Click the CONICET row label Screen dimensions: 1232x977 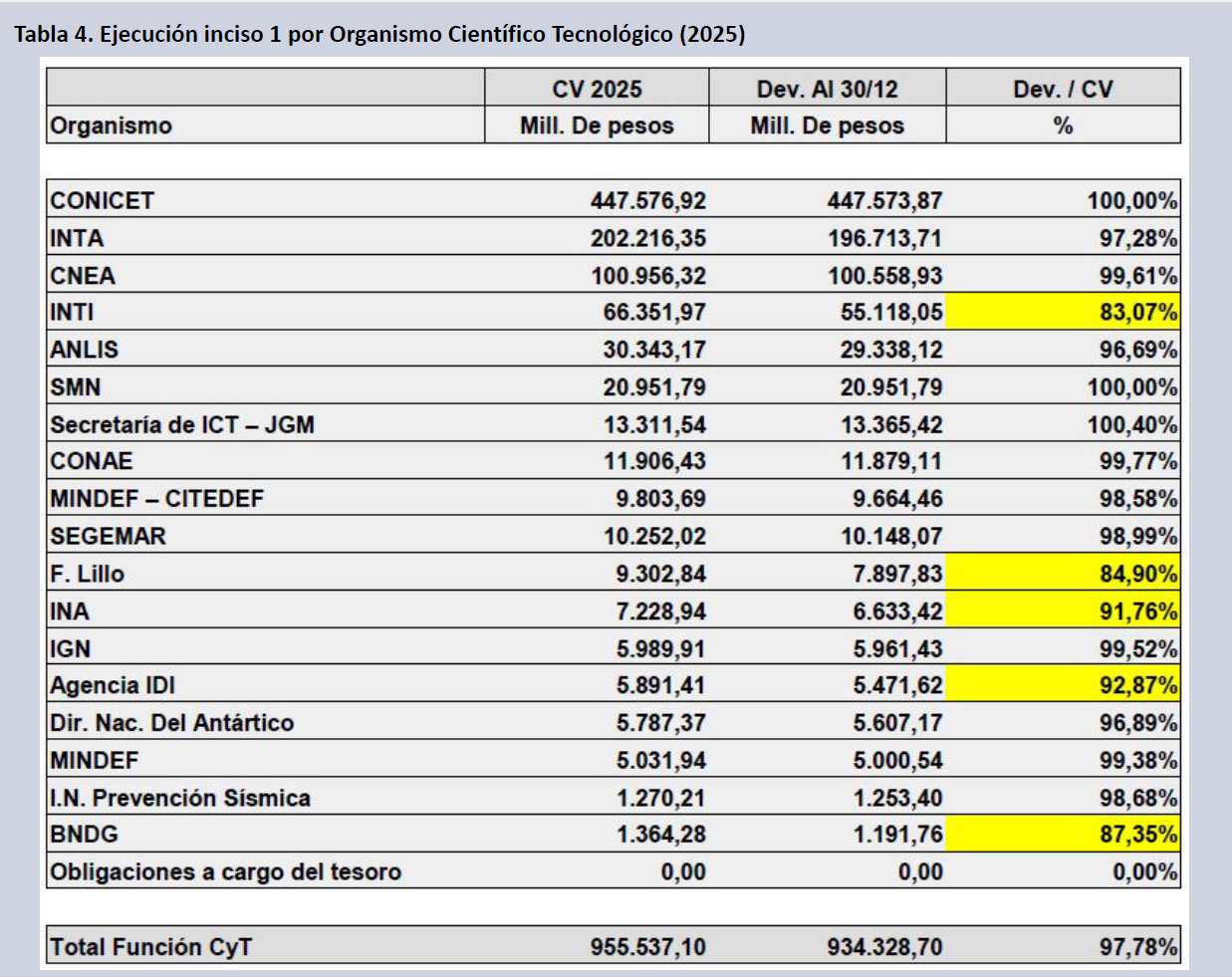[x=102, y=200]
